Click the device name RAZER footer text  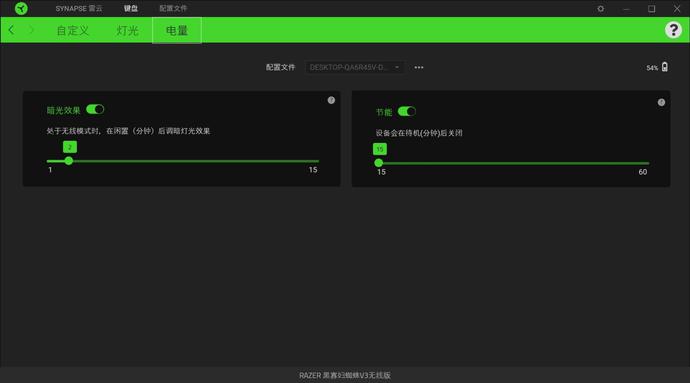[x=345, y=376]
